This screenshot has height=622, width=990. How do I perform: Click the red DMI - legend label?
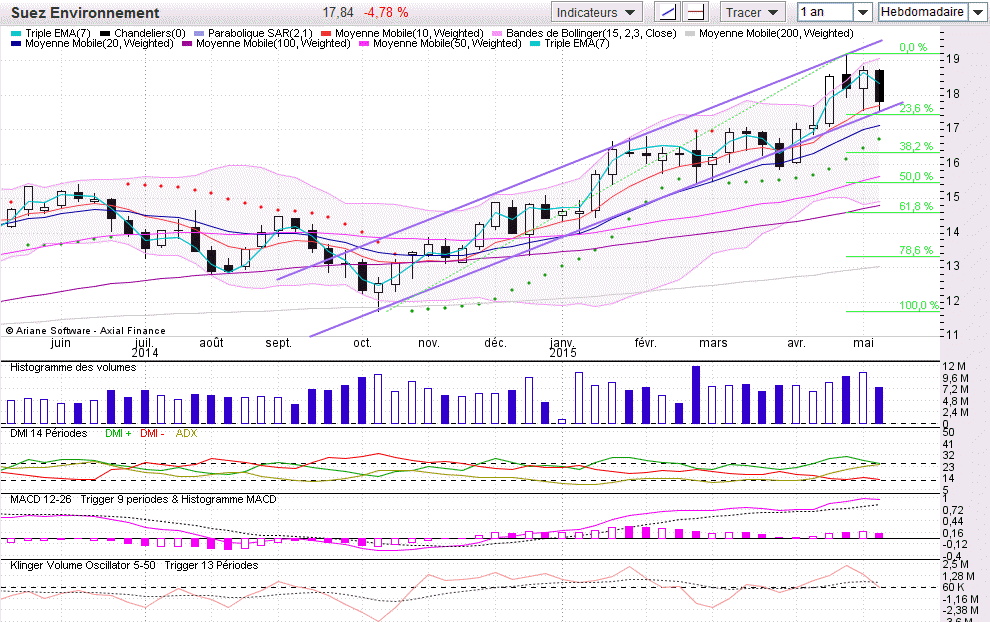(152, 434)
